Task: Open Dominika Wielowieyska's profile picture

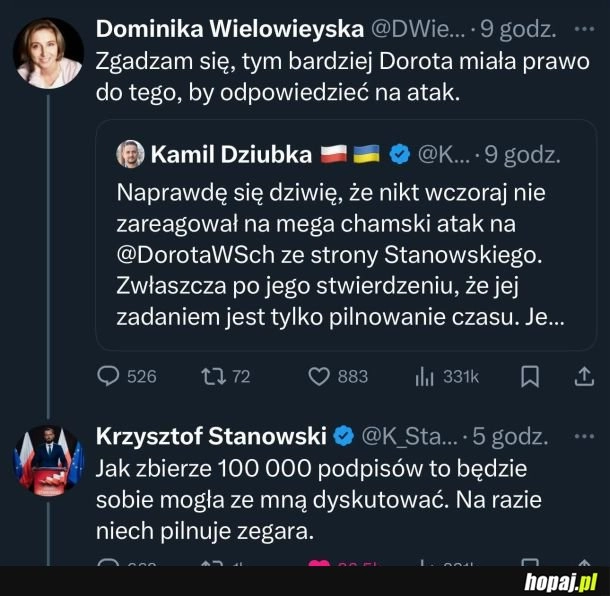Action: point(47,52)
